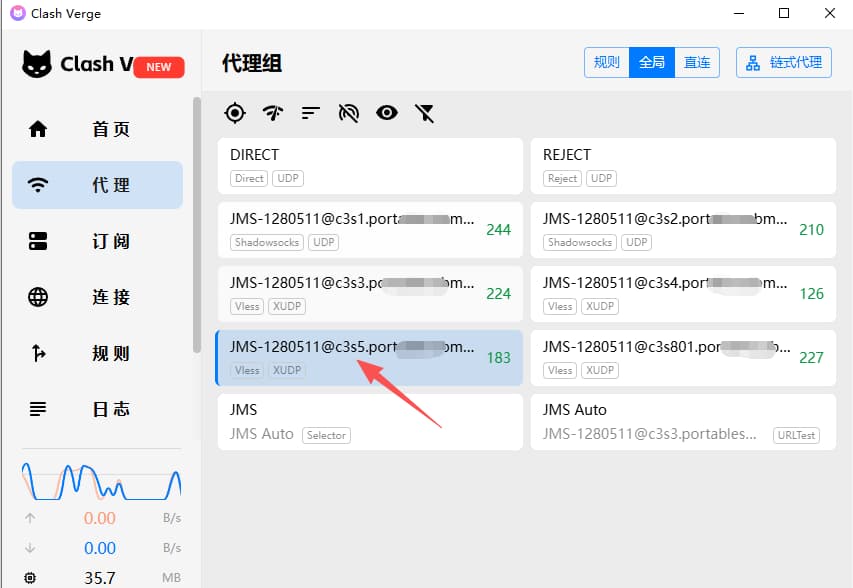Click the crossed-out filter toolbar icon
Image resolution: width=853 pixels, height=588 pixels.
[x=424, y=113]
